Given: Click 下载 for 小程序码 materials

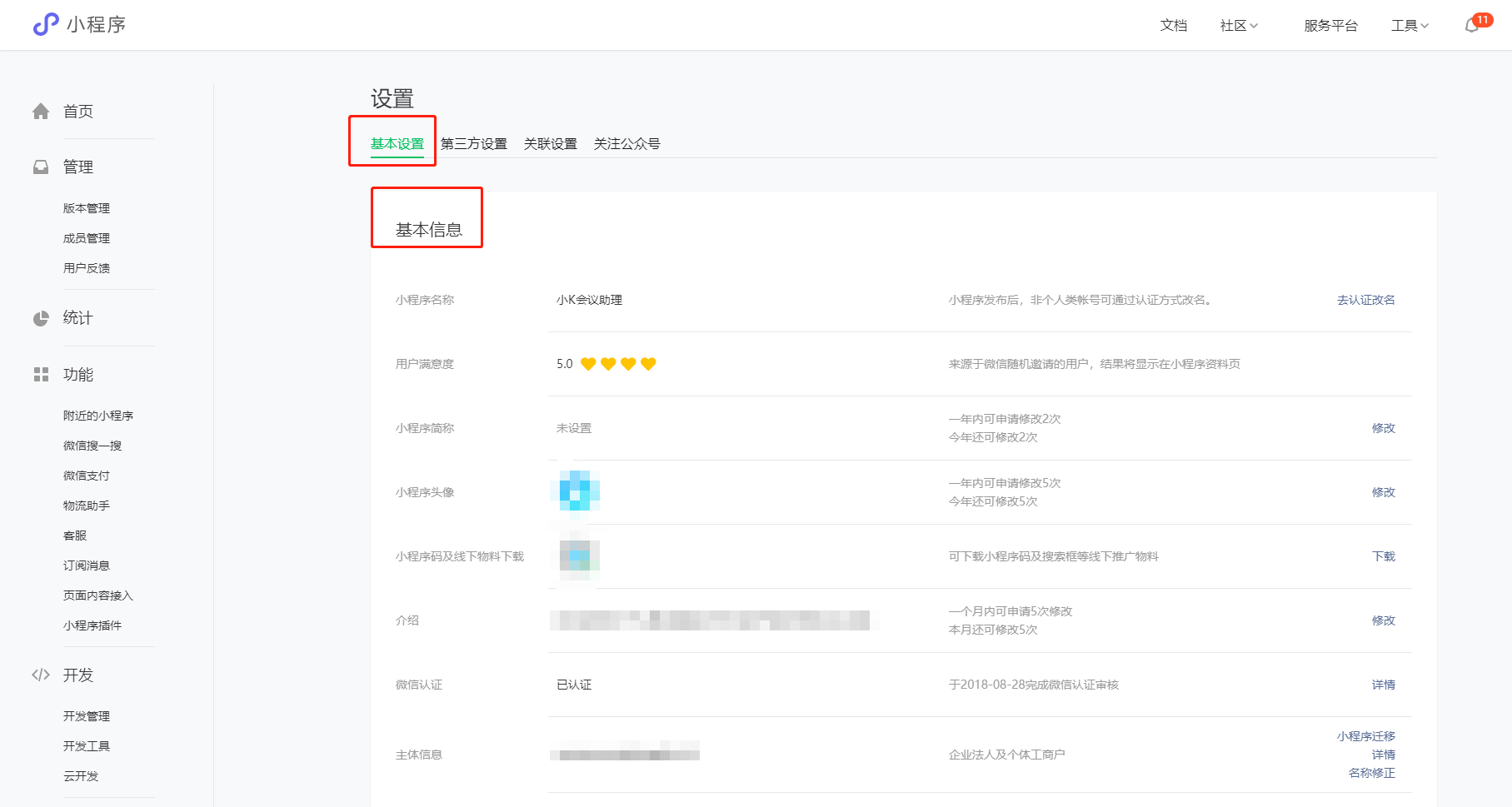Looking at the screenshot, I should pos(1384,556).
